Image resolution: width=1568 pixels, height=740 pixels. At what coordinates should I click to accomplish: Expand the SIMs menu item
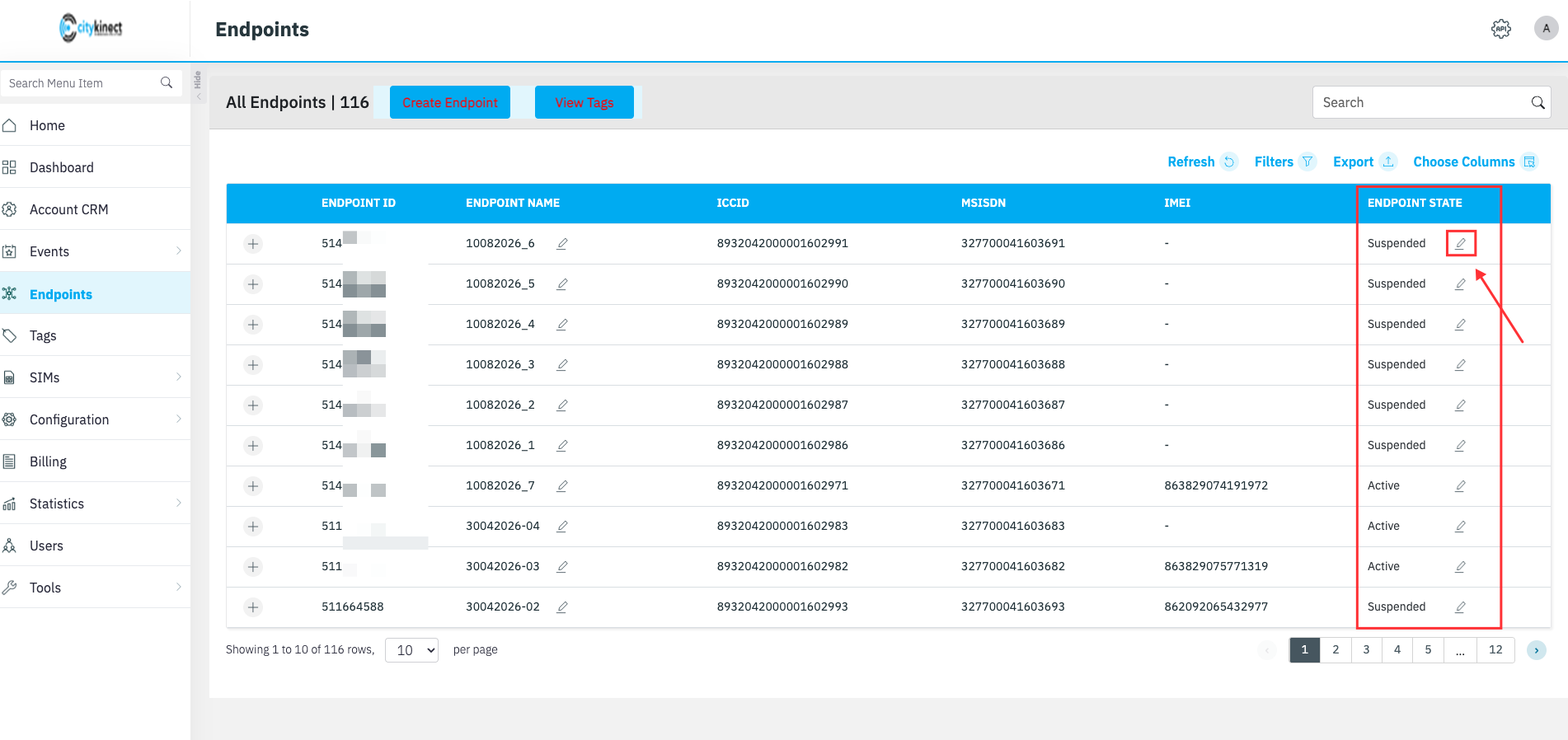tap(95, 377)
